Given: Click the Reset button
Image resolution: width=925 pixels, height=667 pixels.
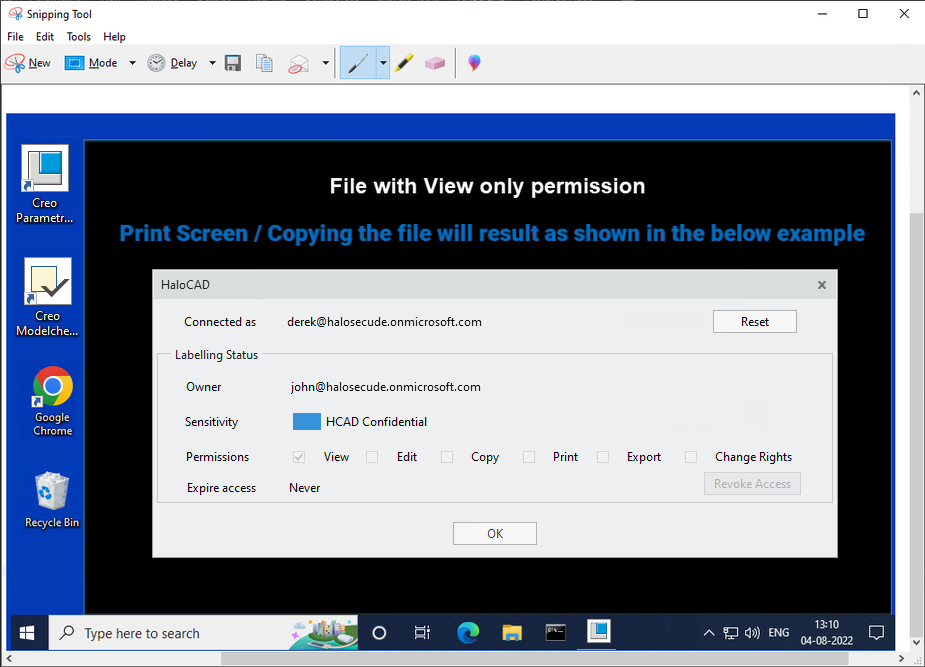Looking at the screenshot, I should 754,322.
